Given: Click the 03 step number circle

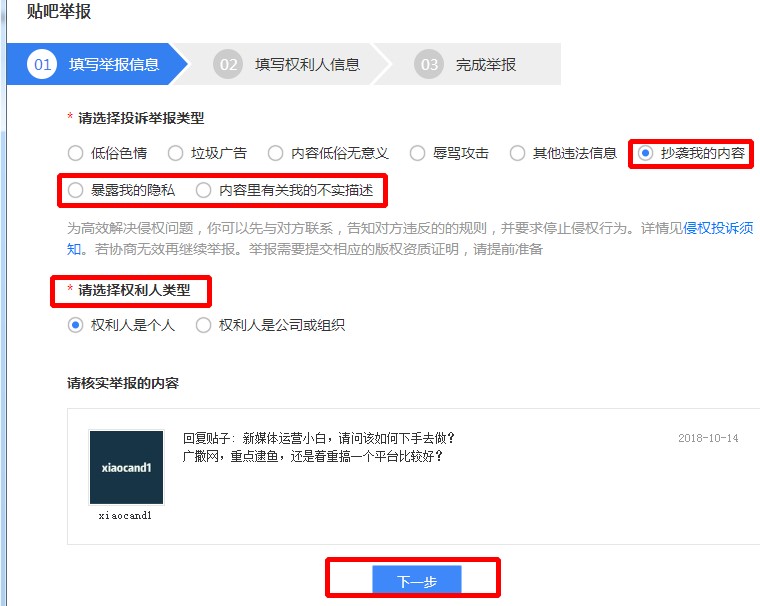Looking at the screenshot, I should pos(429,65).
